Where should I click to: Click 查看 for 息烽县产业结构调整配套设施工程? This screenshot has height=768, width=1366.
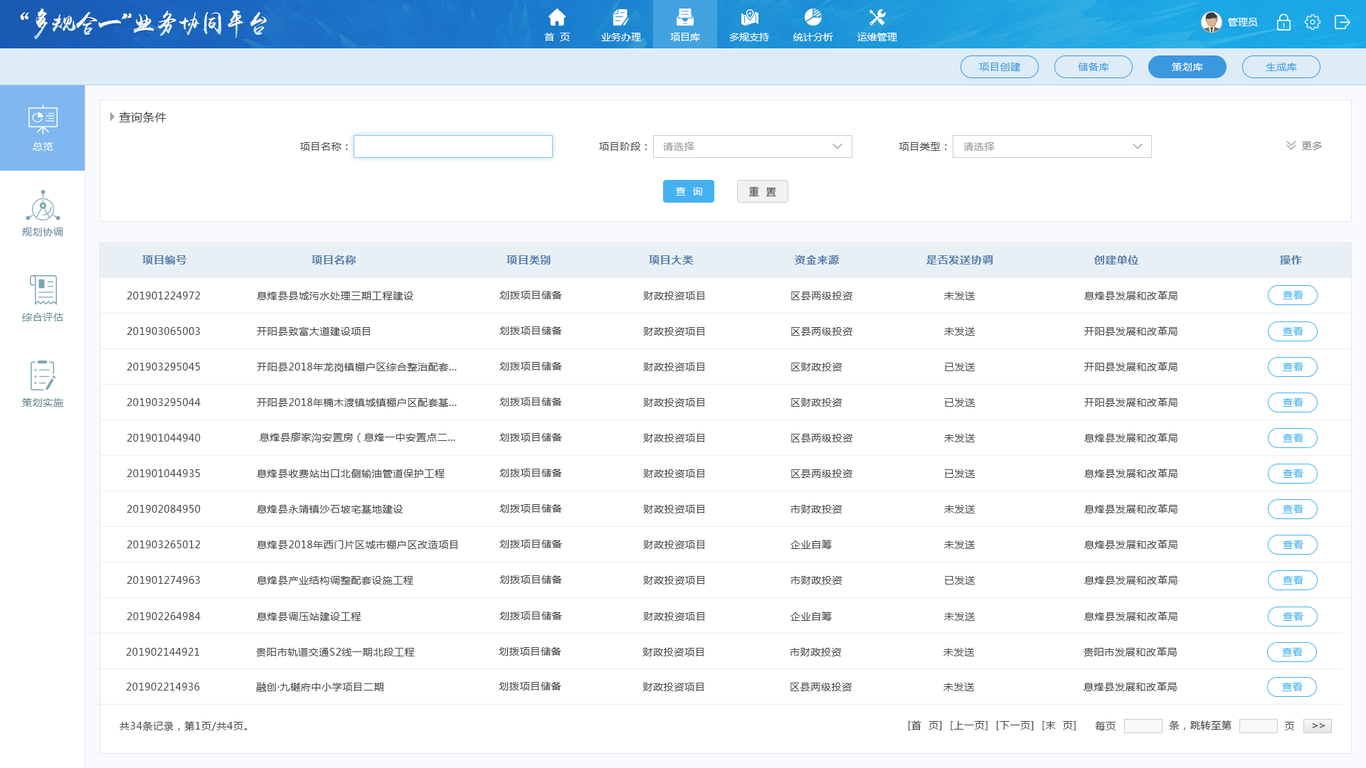point(1292,580)
